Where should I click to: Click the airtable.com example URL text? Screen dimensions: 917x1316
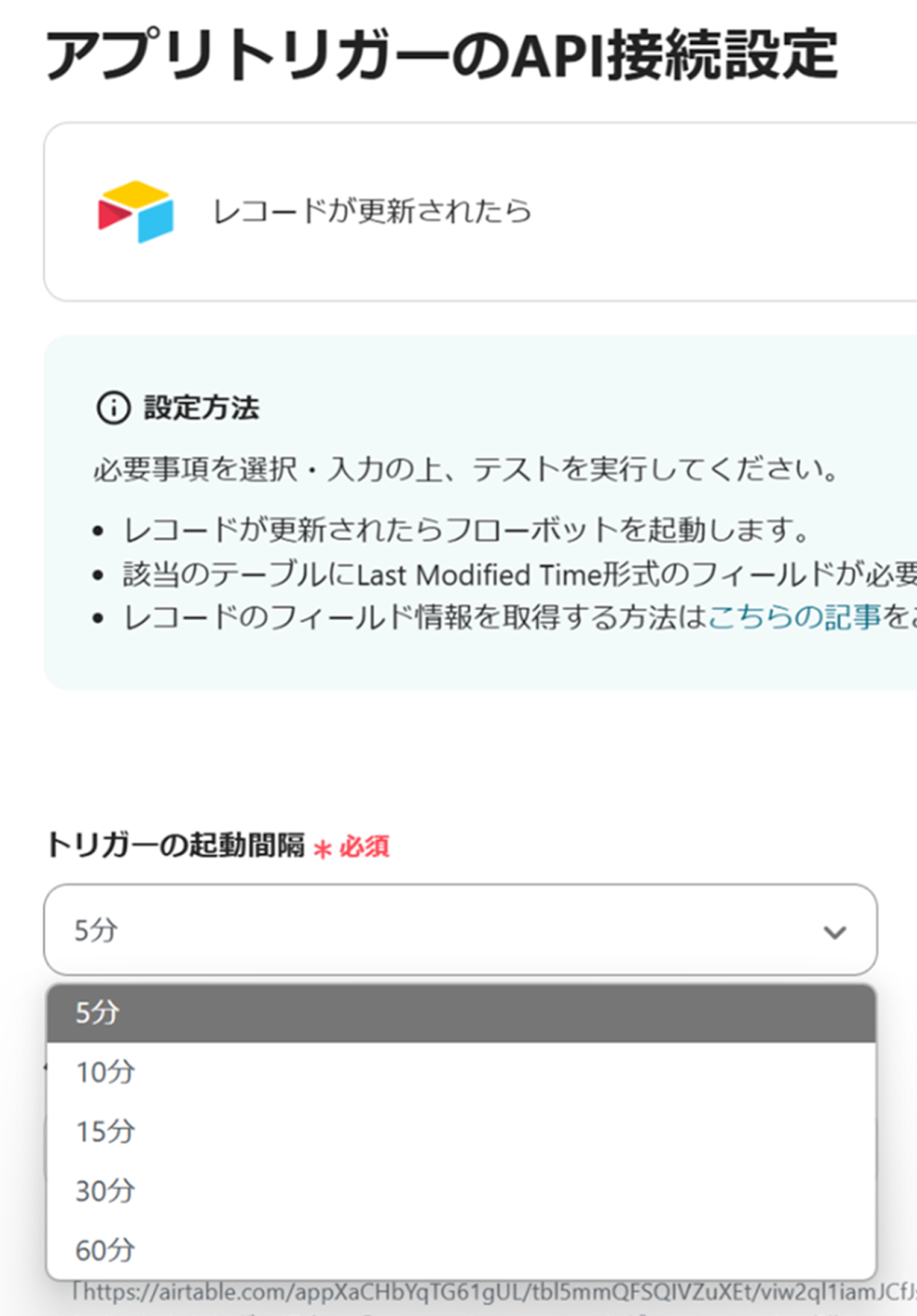pos(493,1292)
